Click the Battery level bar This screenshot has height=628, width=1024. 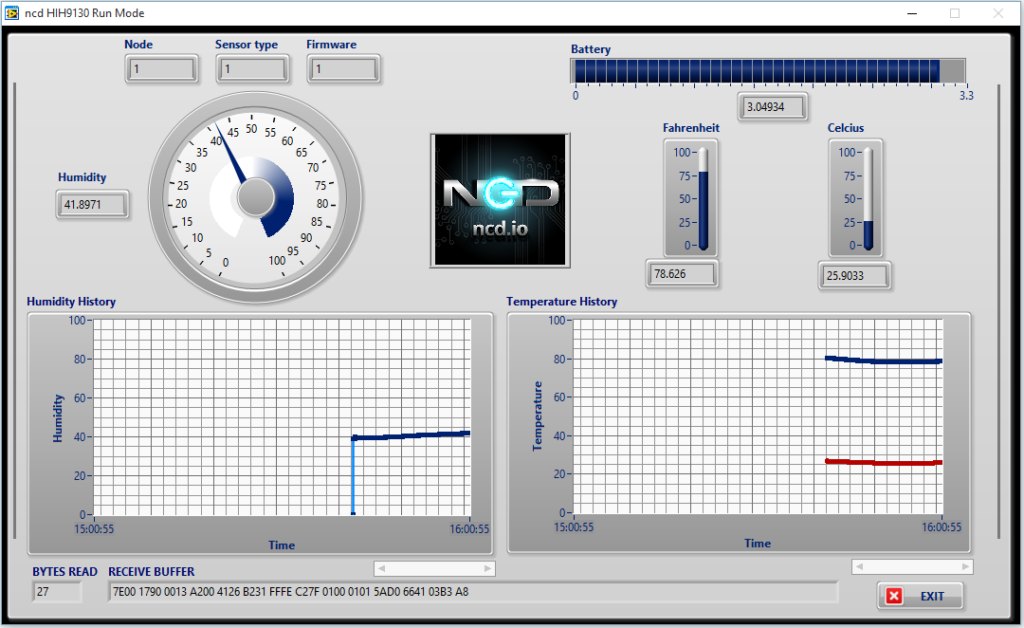click(767, 71)
